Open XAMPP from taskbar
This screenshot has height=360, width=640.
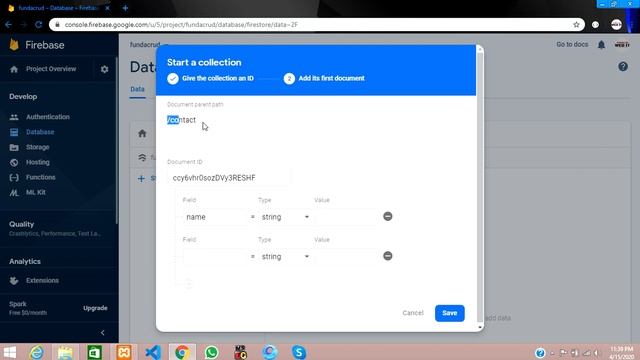[x=124, y=352]
